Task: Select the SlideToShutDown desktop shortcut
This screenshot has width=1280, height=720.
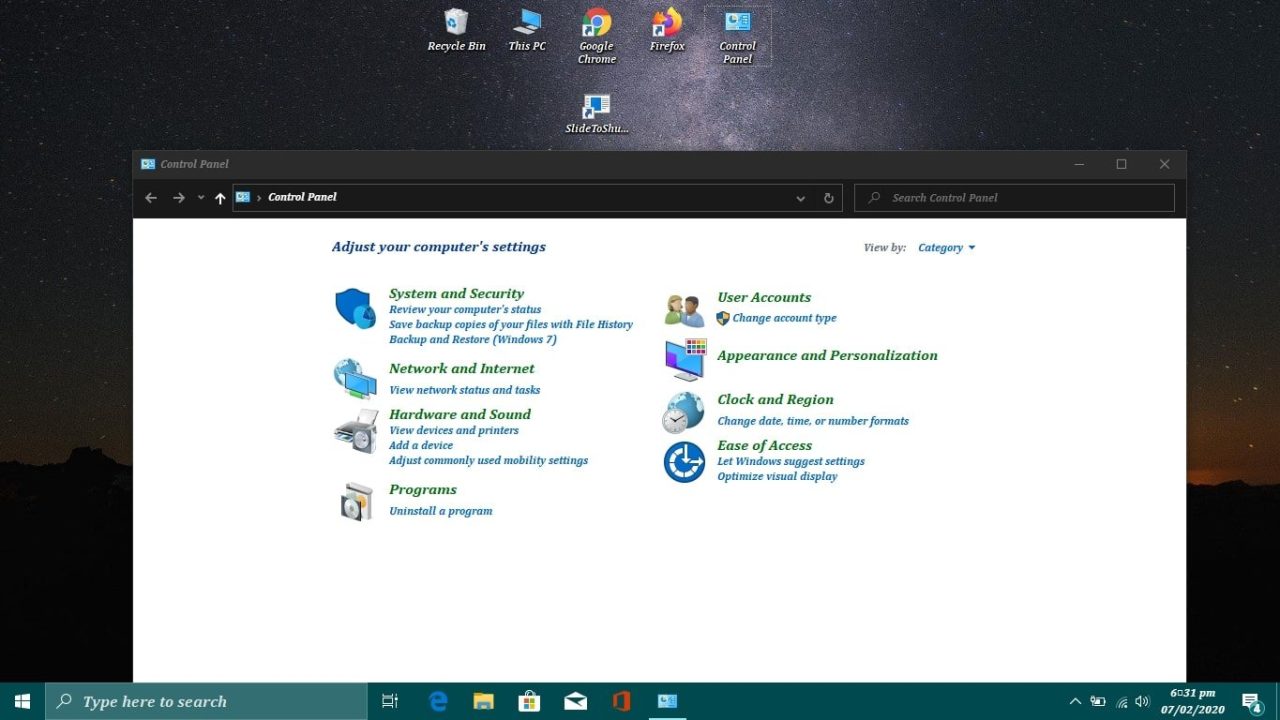Action: [597, 114]
